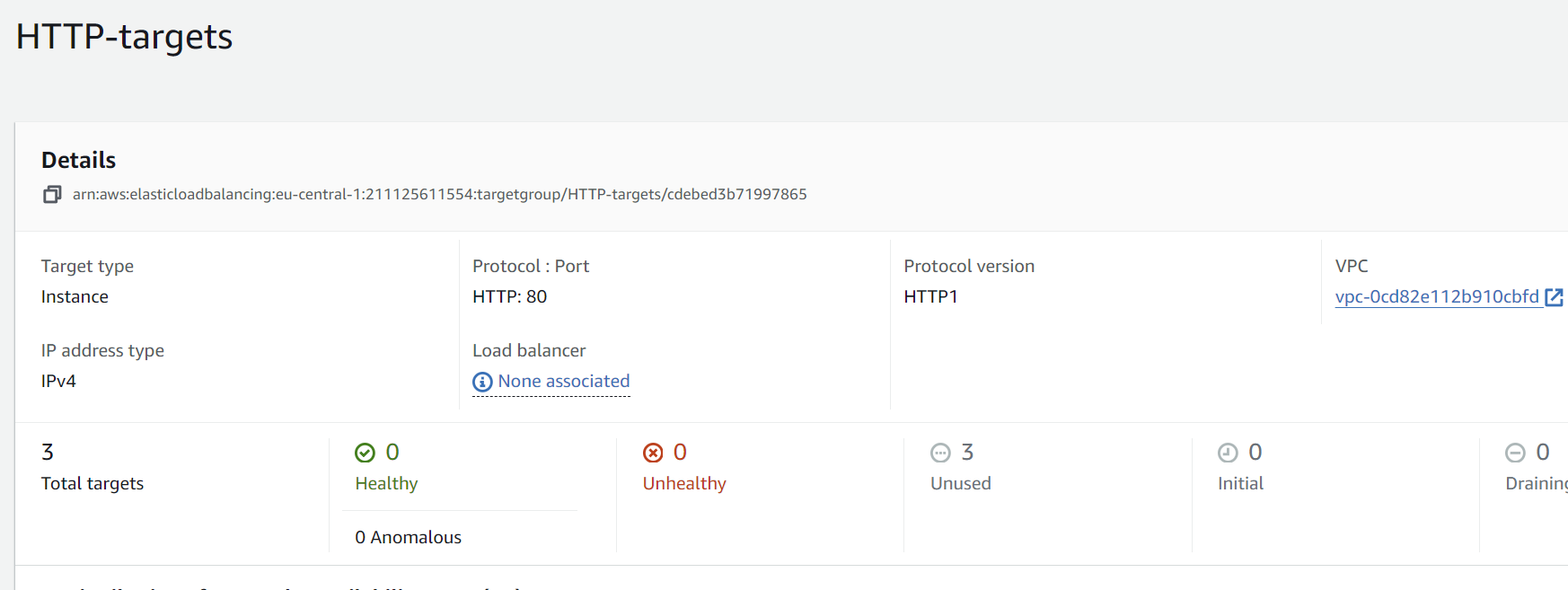The width and height of the screenshot is (1568, 590).
Task: Select the target group ARN text
Action: coord(439,195)
